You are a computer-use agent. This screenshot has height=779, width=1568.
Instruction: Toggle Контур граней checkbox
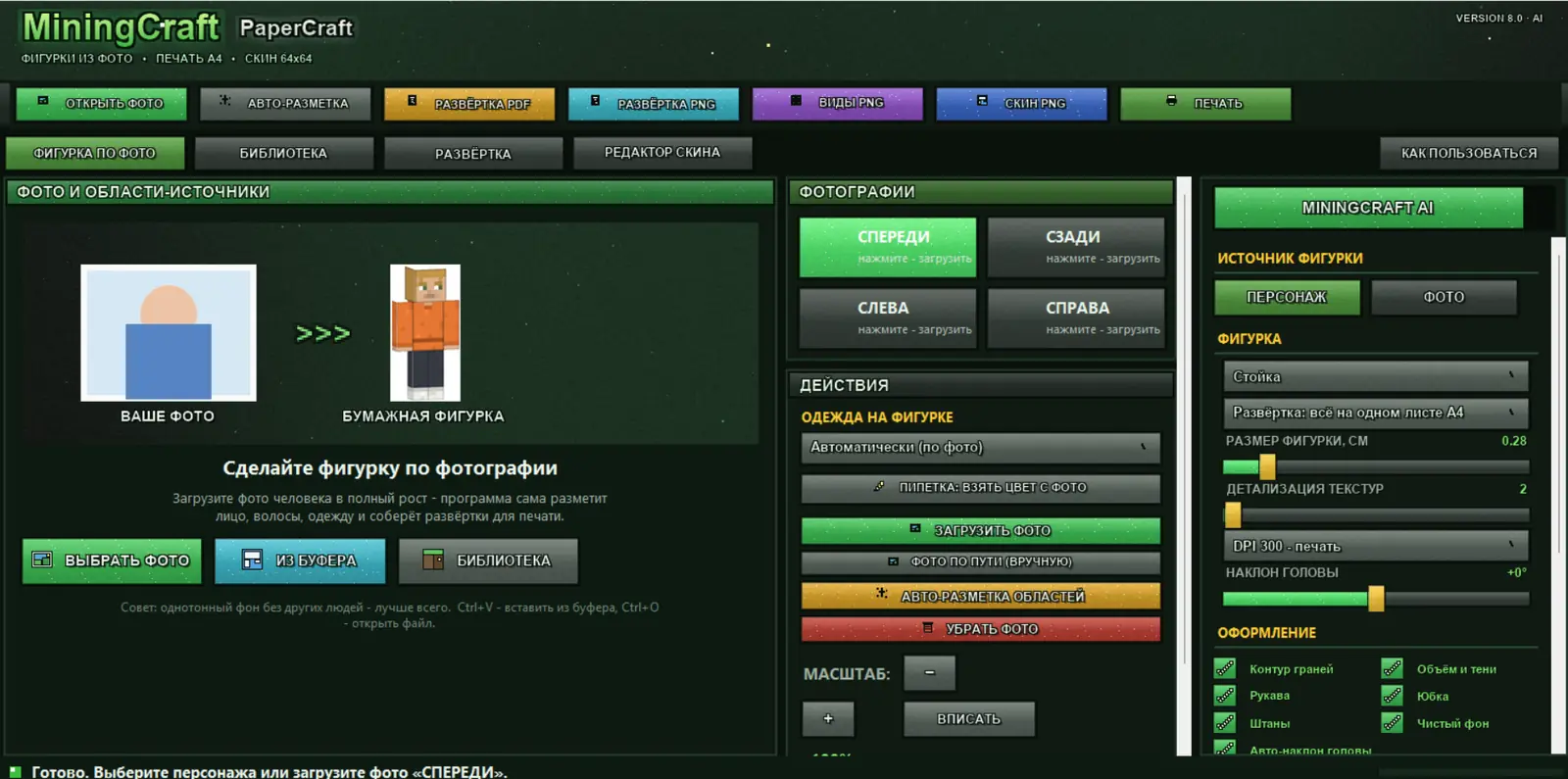coord(1225,668)
